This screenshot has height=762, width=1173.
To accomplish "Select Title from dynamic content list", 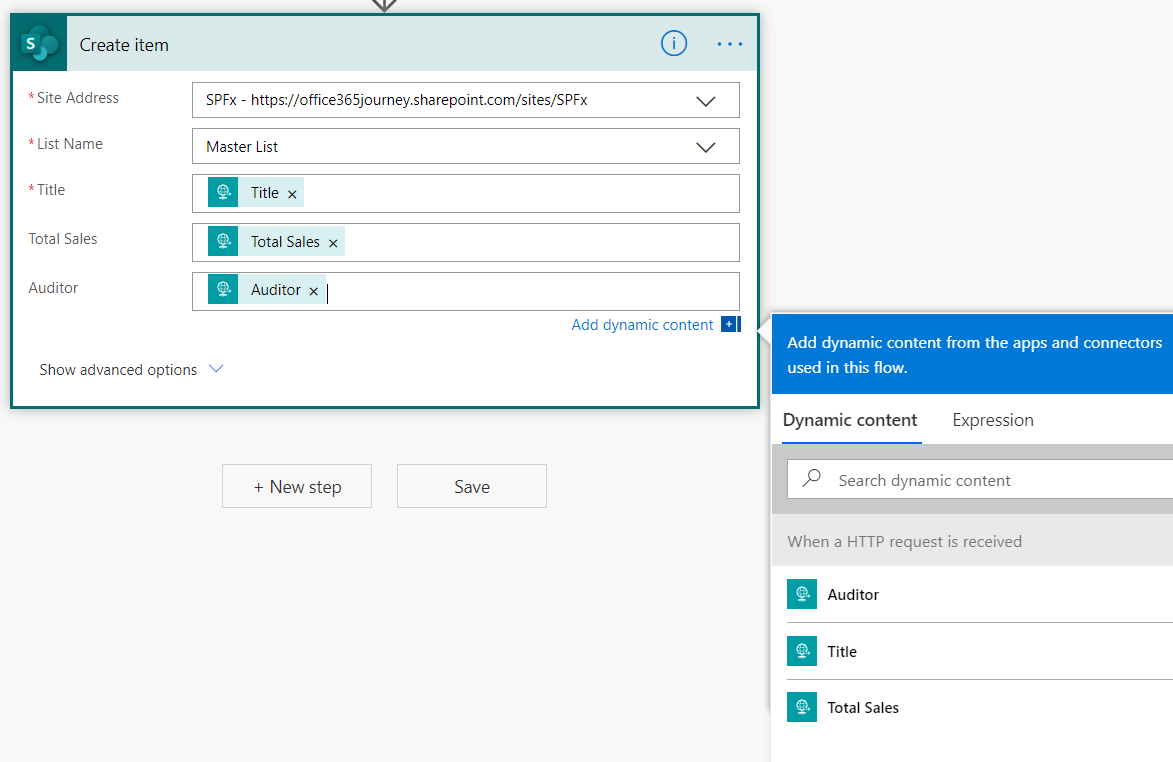I will tap(980, 651).
